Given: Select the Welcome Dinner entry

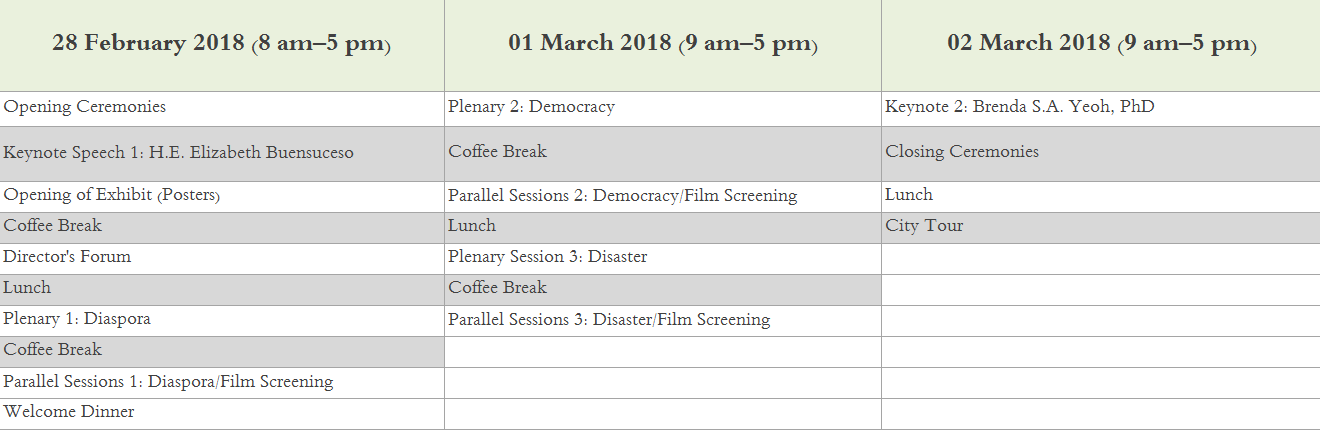Looking at the screenshot, I should (x=221, y=414).
